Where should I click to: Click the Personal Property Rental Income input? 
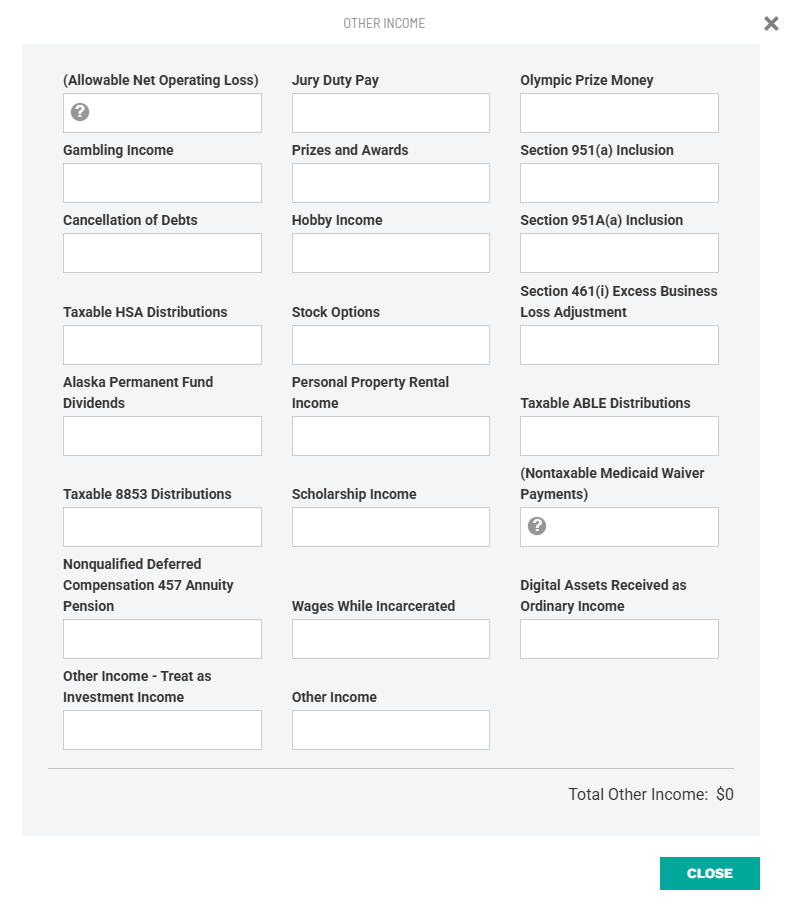click(x=391, y=436)
